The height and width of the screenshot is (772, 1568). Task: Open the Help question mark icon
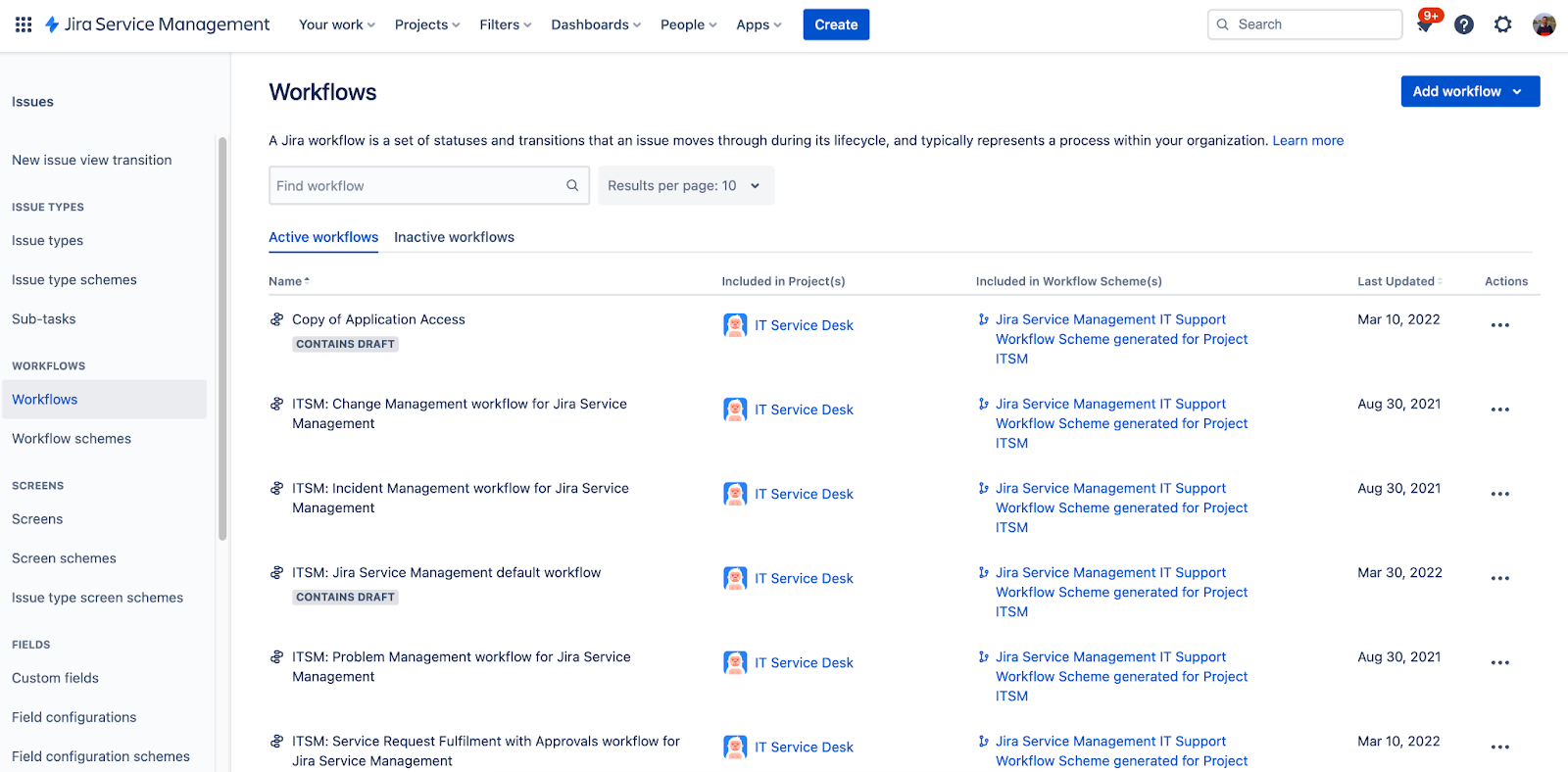(x=1464, y=24)
